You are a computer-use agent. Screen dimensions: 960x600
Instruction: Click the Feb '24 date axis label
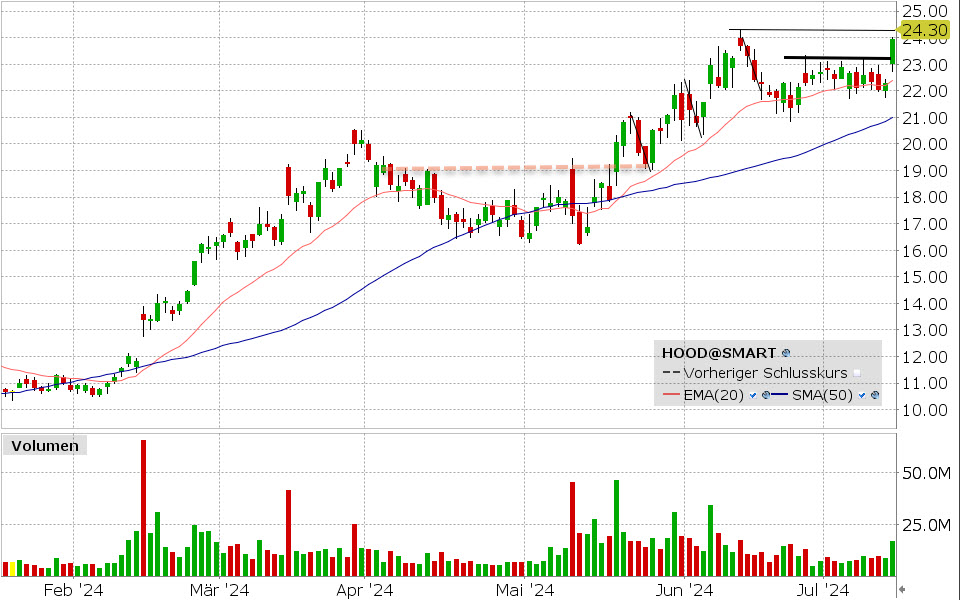(73, 590)
